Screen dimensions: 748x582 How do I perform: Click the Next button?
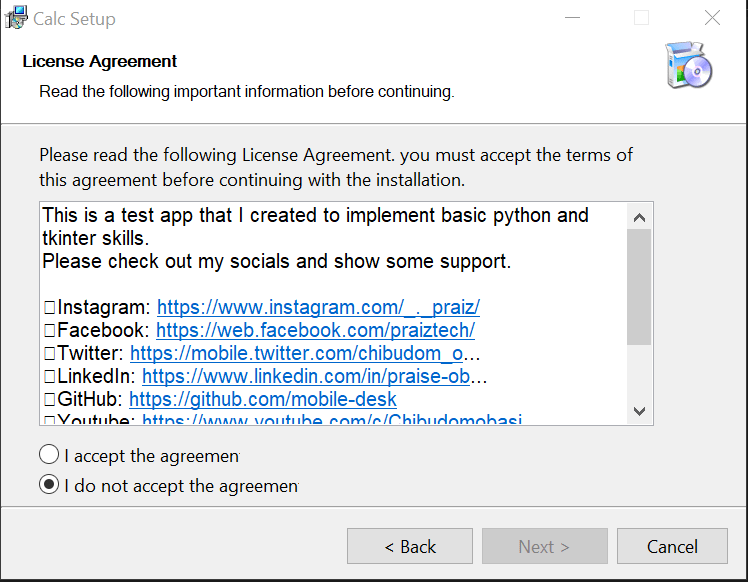(x=544, y=546)
